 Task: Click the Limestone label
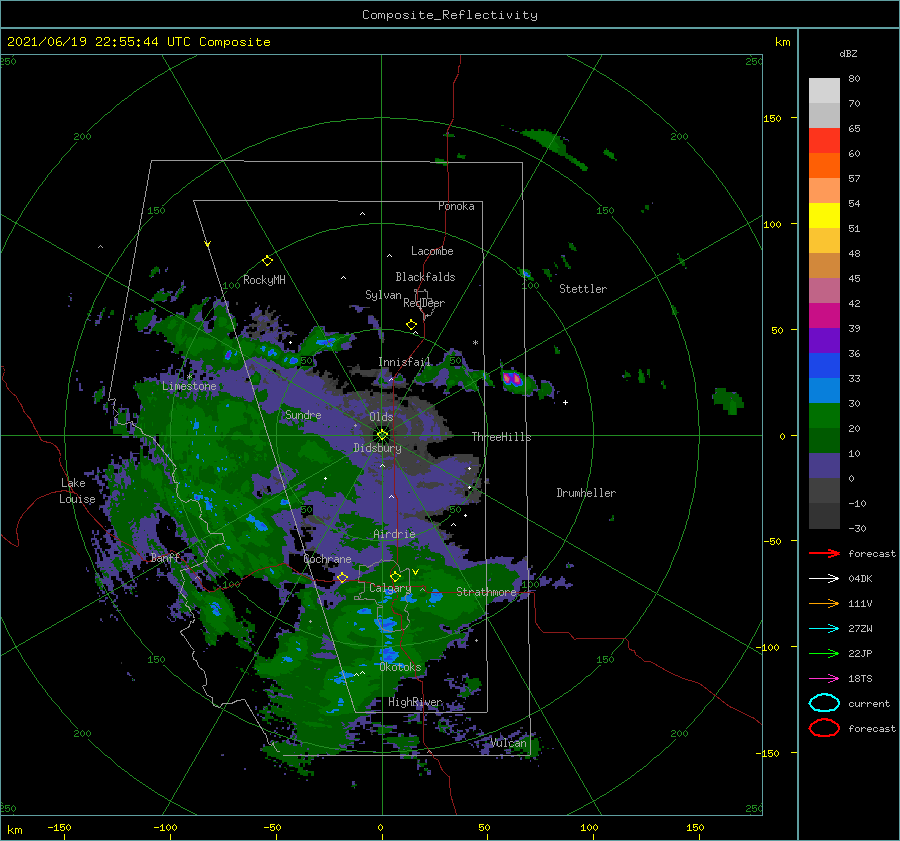[x=189, y=386]
